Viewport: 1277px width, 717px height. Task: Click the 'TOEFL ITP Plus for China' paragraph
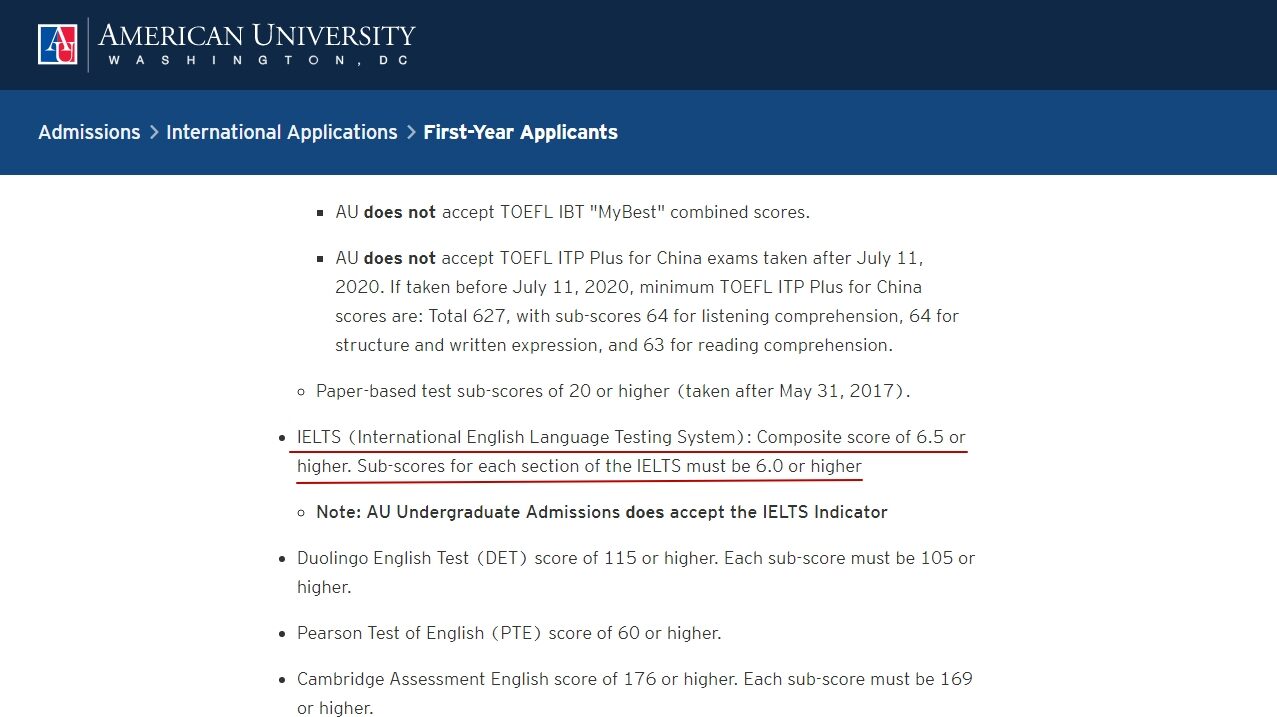click(x=647, y=302)
